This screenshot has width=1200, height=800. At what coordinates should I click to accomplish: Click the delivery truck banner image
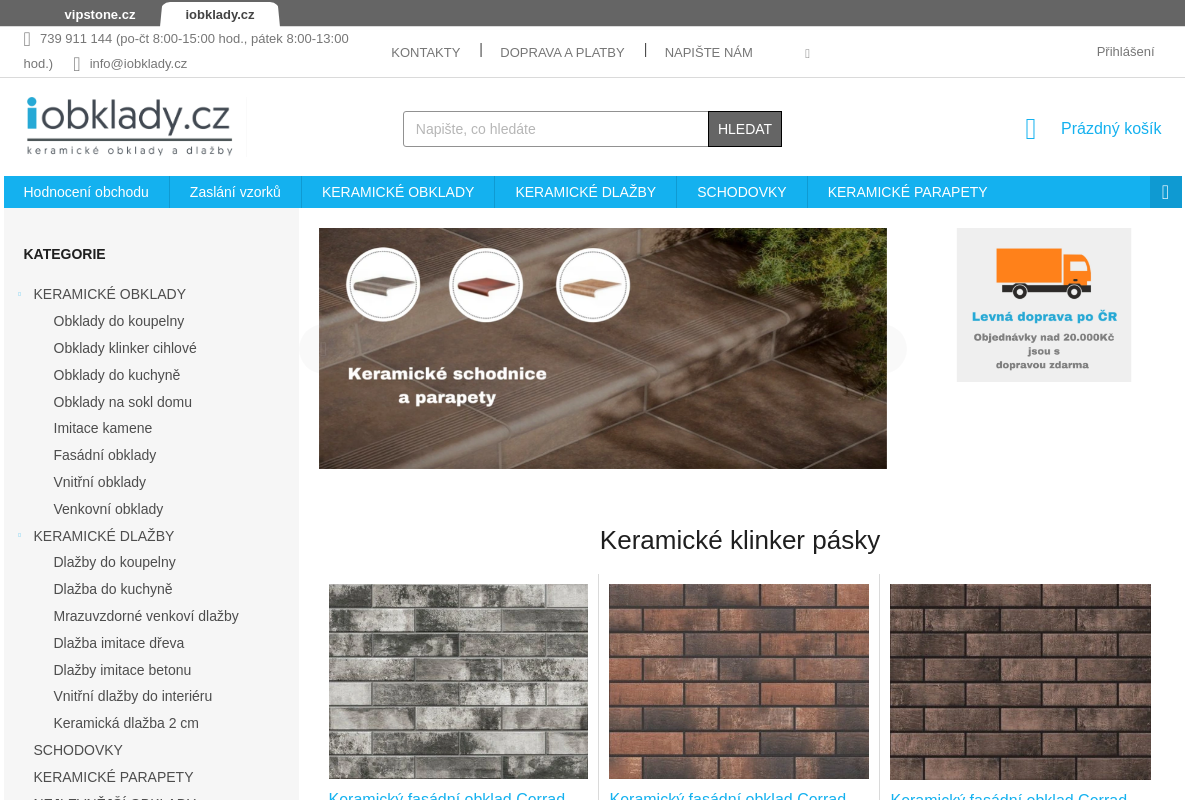pos(1043,304)
